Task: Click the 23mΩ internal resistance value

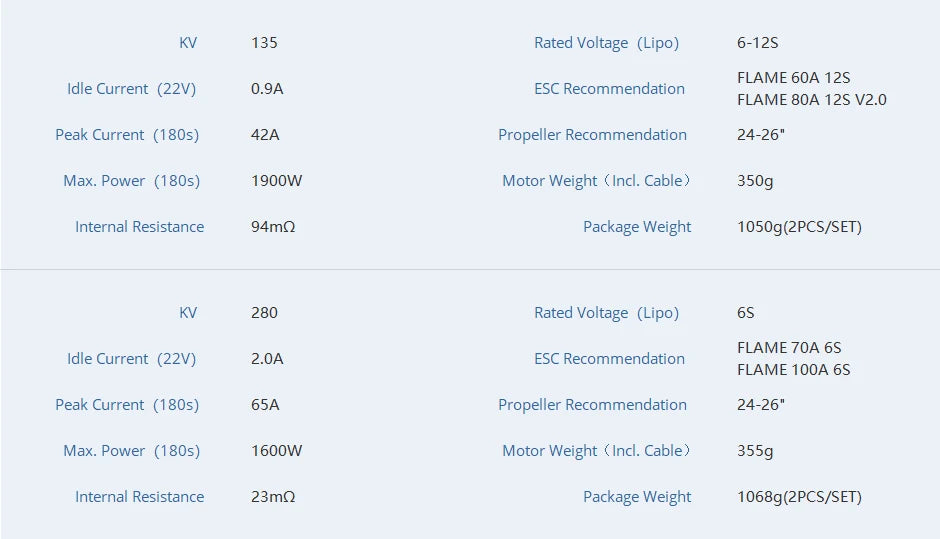Action: click(273, 497)
